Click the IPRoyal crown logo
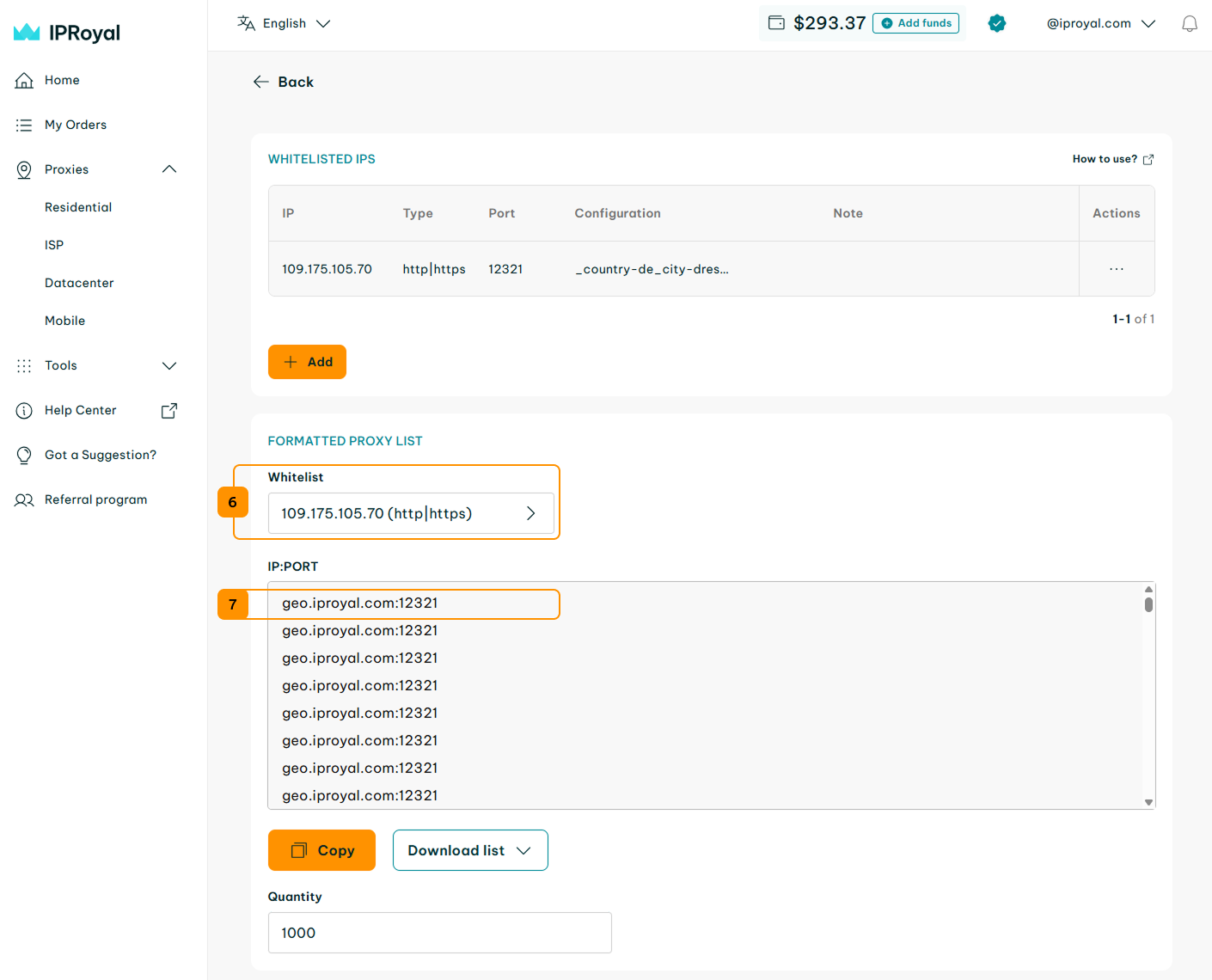The width and height of the screenshot is (1212, 980). 27,33
